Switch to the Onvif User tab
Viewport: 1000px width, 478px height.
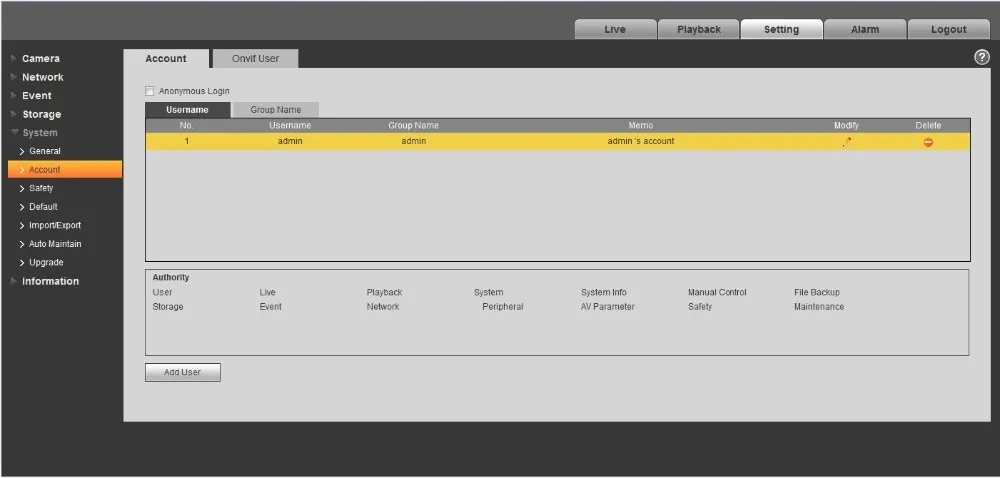click(x=255, y=59)
